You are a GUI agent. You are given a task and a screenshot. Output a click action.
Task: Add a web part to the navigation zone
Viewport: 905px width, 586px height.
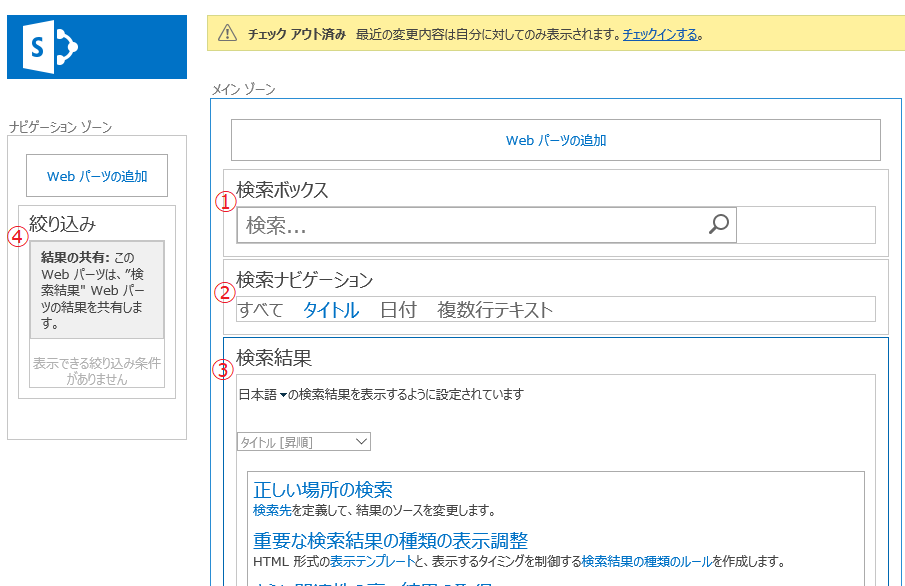[97, 176]
